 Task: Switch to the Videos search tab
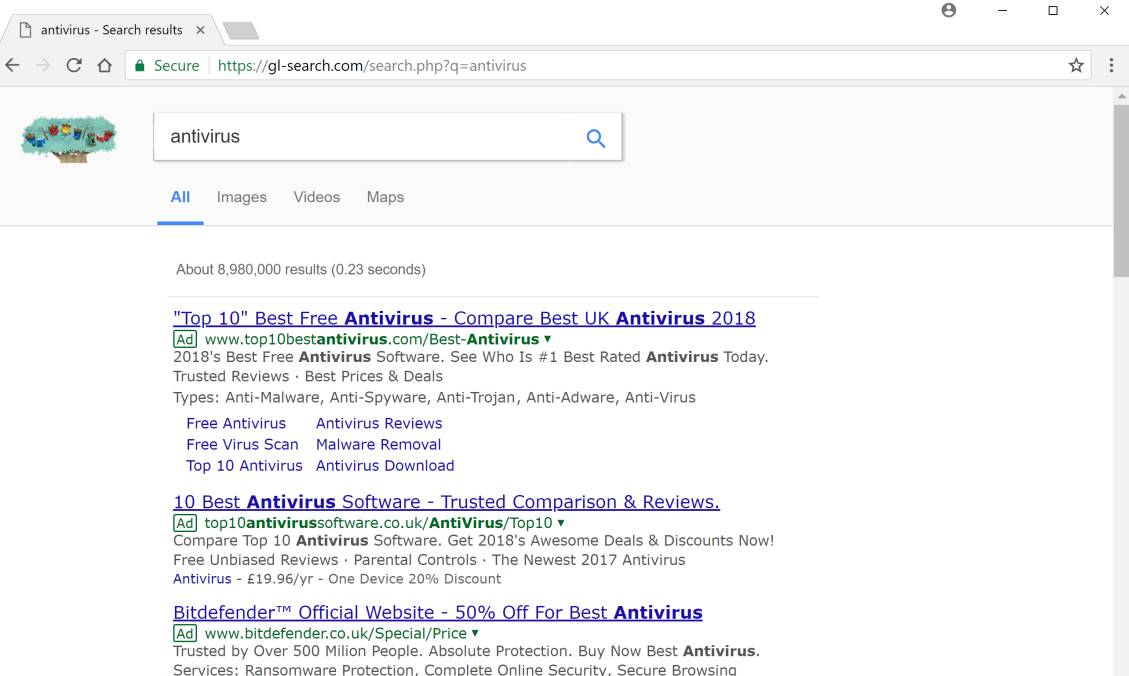316,197
